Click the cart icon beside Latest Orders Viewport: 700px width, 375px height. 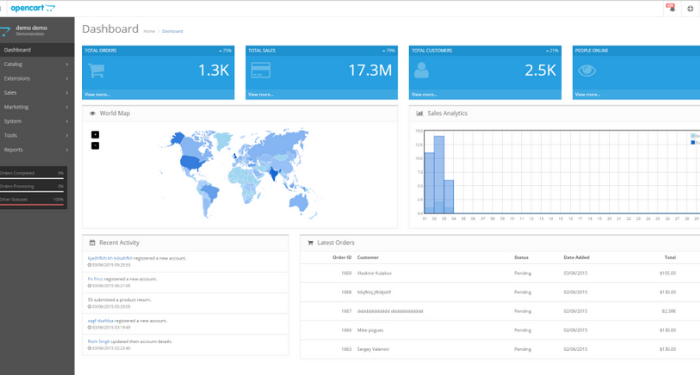click(310, 242)
